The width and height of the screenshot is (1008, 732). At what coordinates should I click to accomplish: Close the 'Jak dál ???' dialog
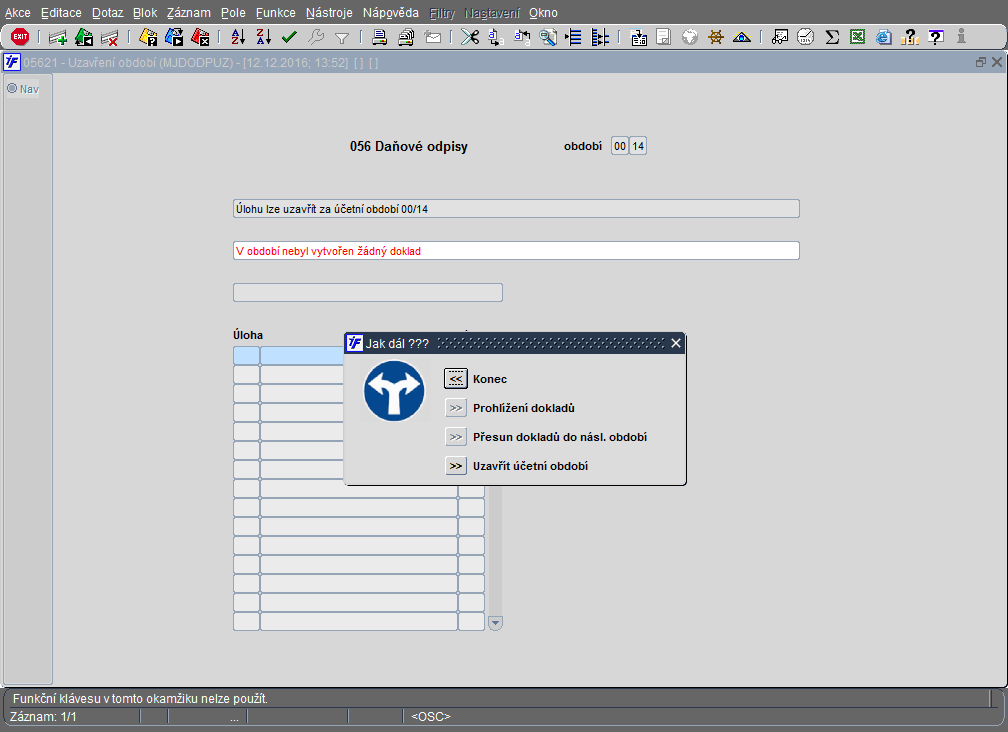(676, 343)
